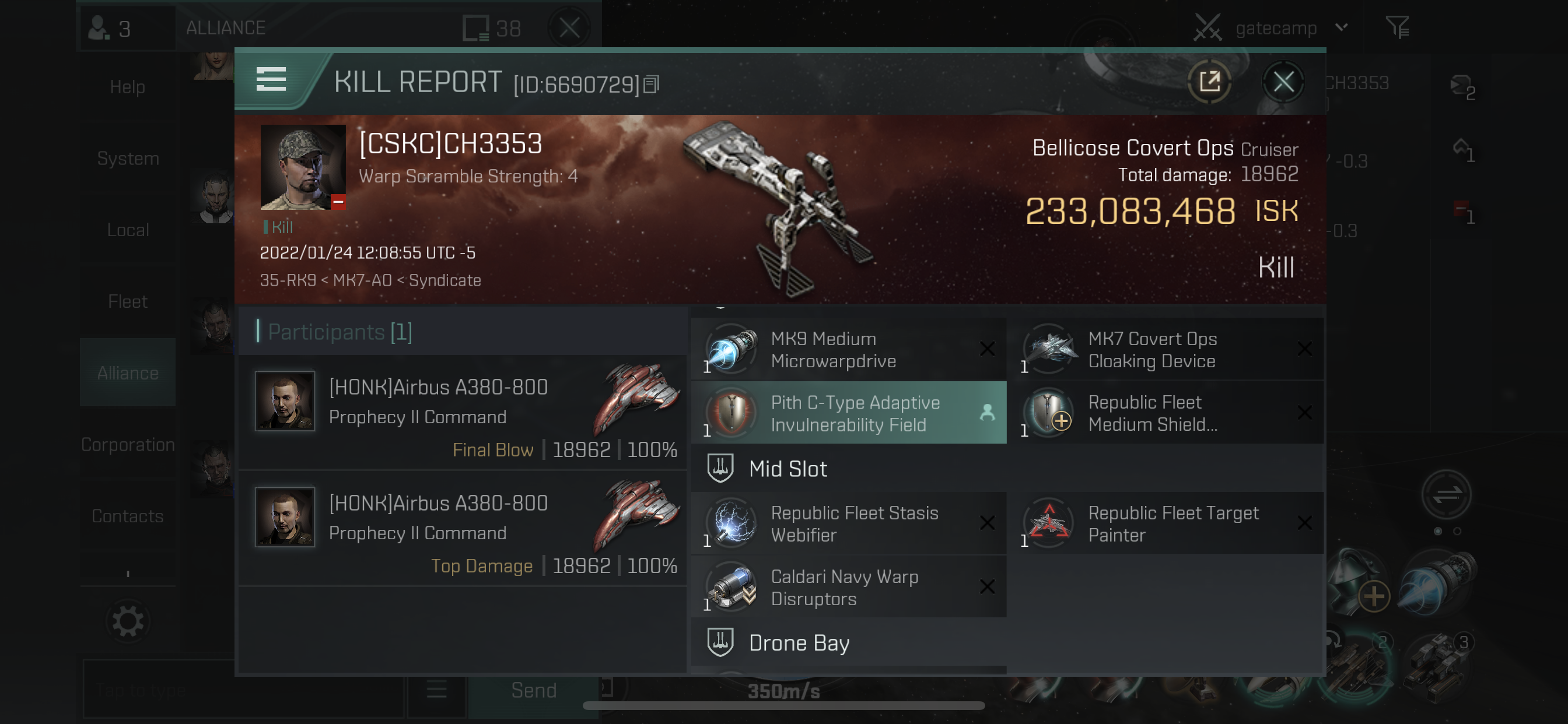Click the Kill Report external link icon
The width and height of the screenshot is (1568, 724).
pyautogui.click(x=1209, y=82)
